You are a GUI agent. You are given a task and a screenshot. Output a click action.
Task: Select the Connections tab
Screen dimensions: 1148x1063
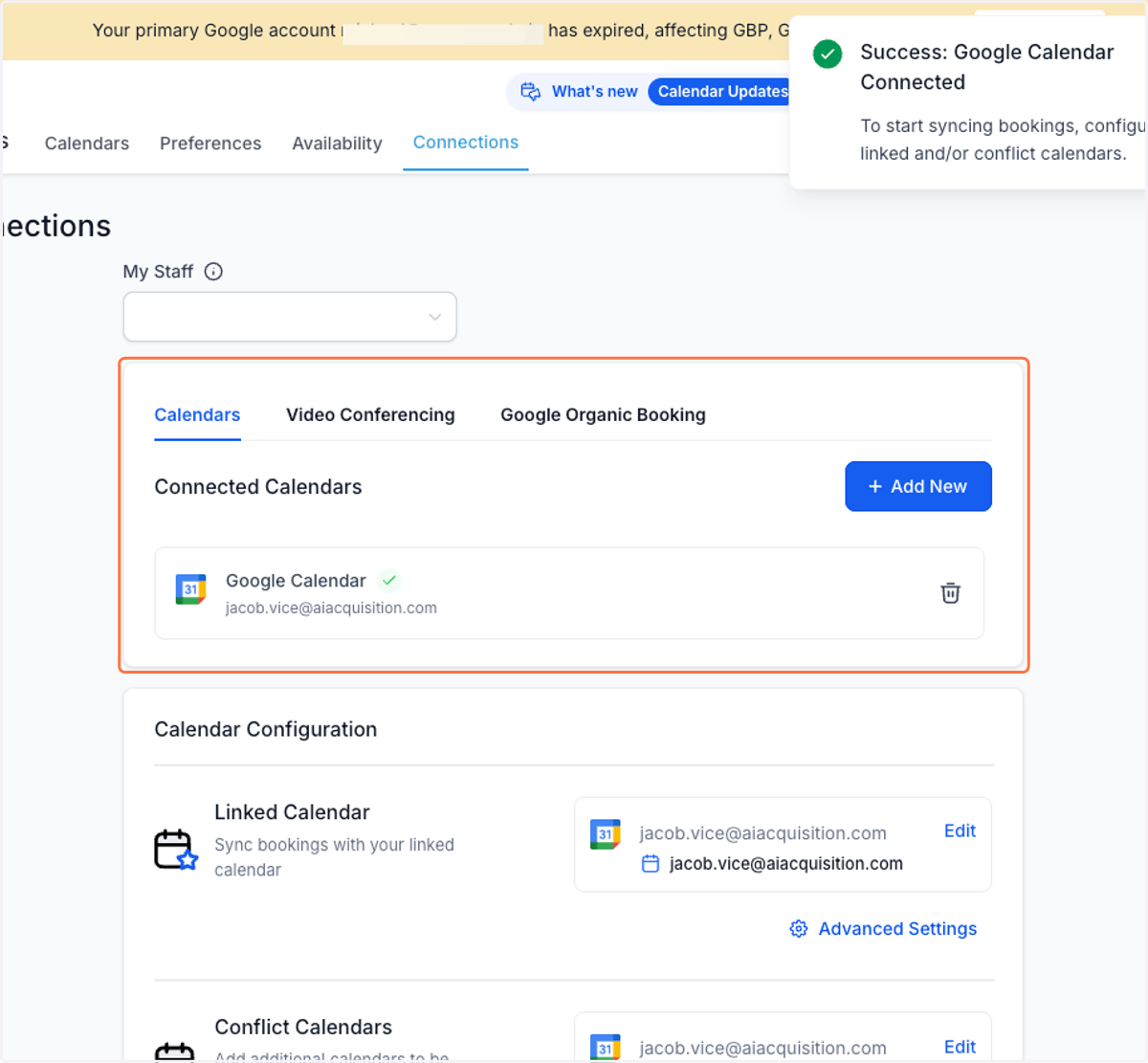466,143
